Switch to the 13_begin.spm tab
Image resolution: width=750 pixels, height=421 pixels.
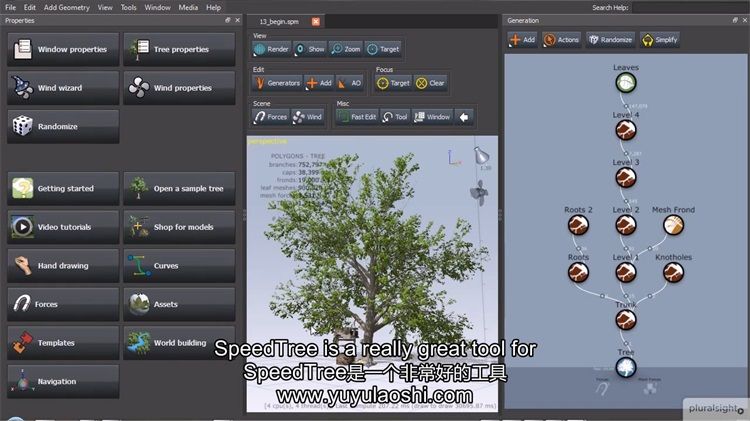(x=279, y=22)
